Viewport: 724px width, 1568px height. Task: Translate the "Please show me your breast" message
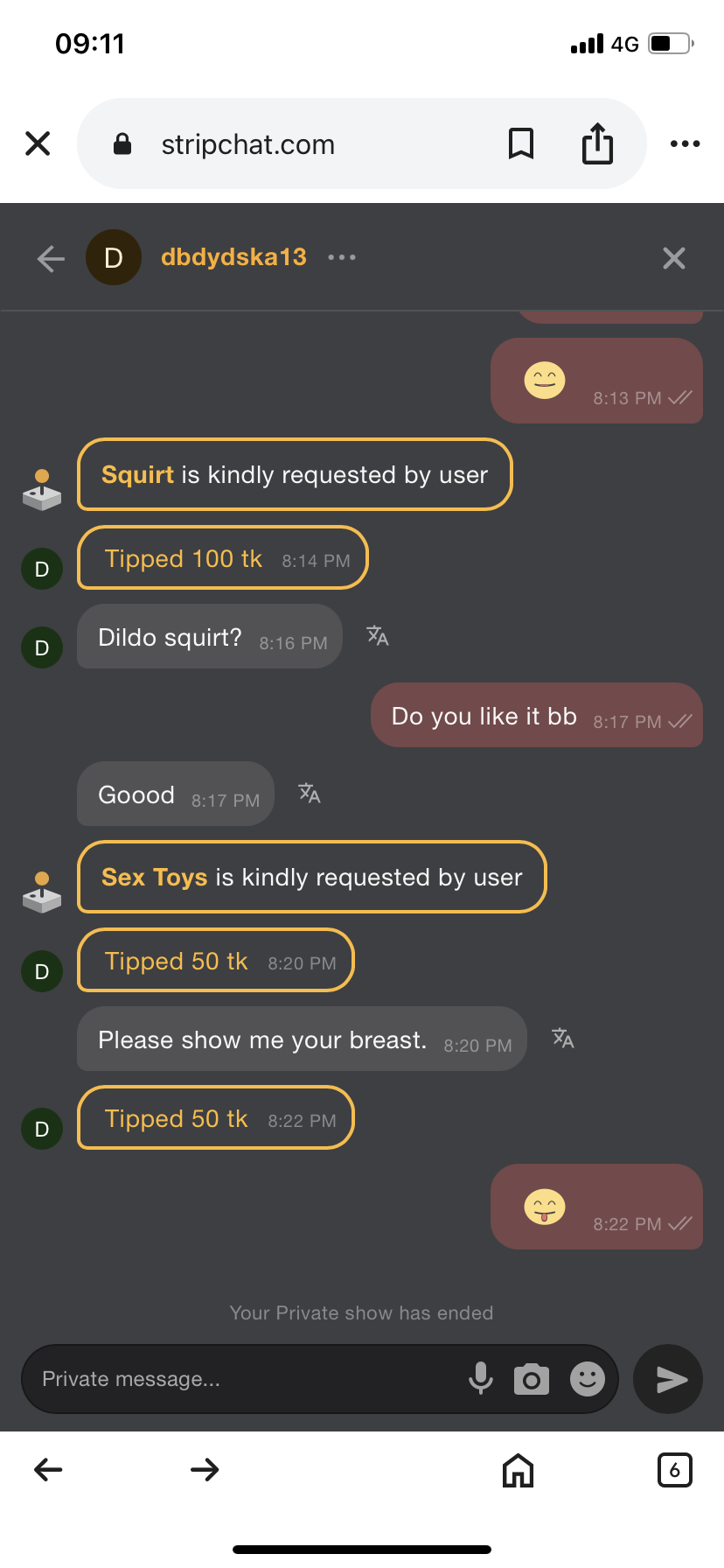[563, 1039]
